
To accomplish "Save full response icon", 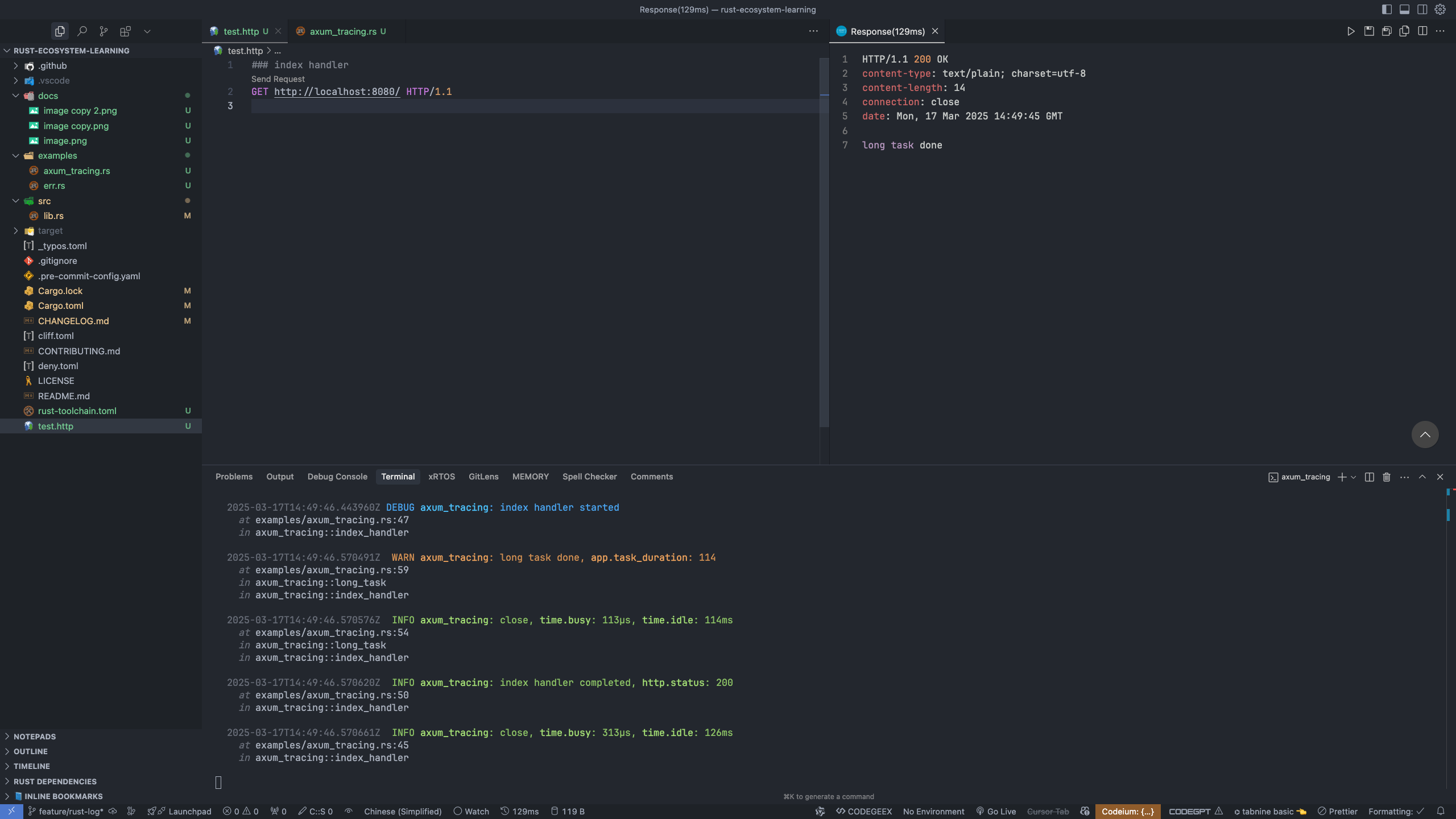I will (x=1387, y=31).
